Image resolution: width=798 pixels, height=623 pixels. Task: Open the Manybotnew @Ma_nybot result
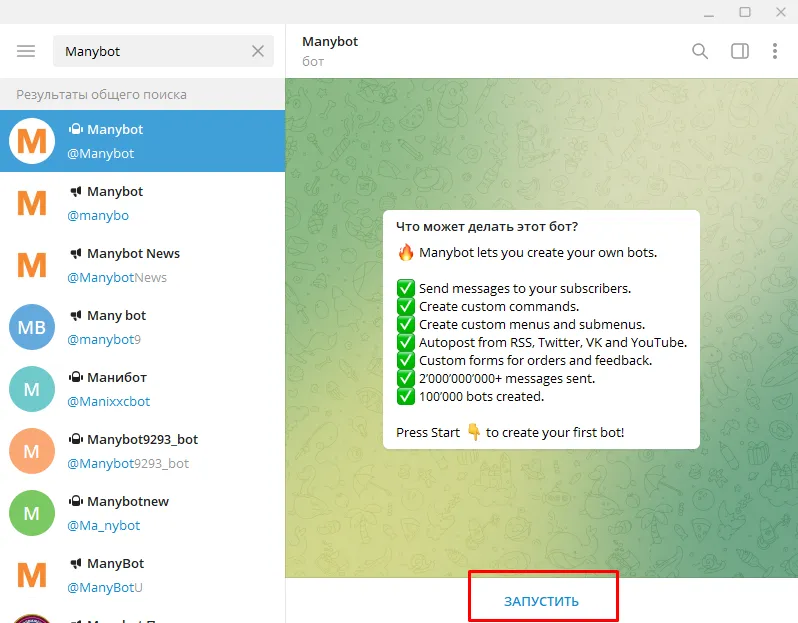coord(142,514)
